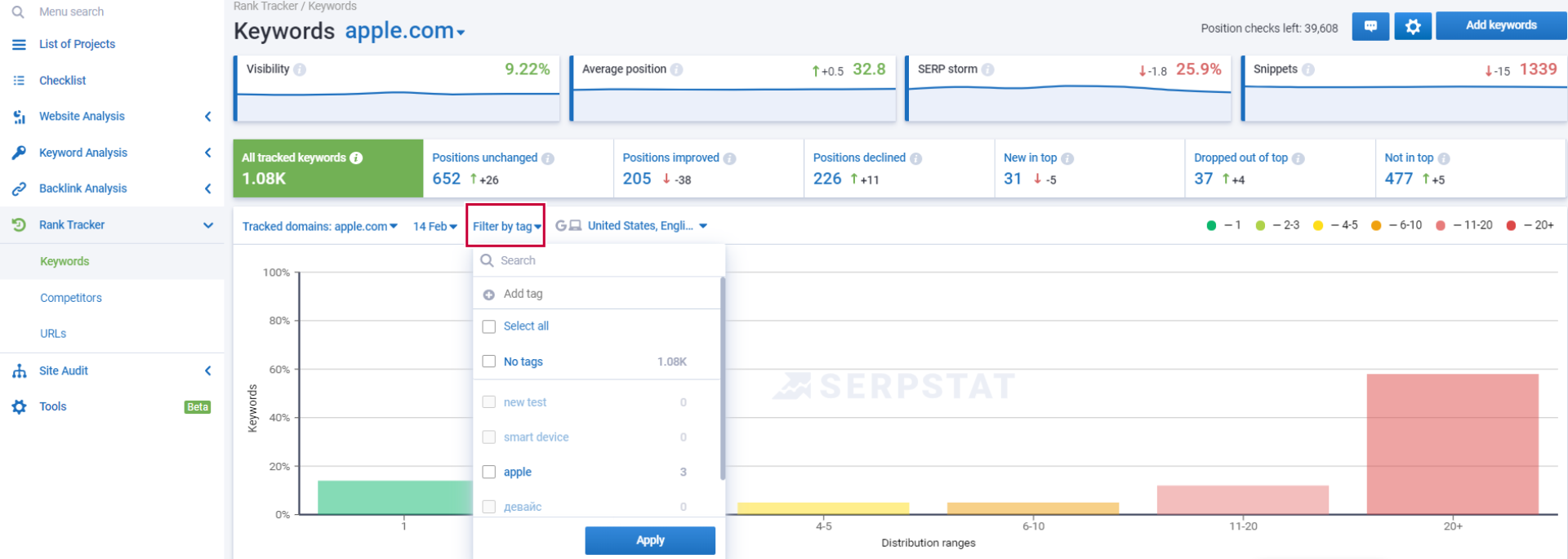Check the new test tag checkbox
The height and width of the screenshot is (559, 1568).
488,402
